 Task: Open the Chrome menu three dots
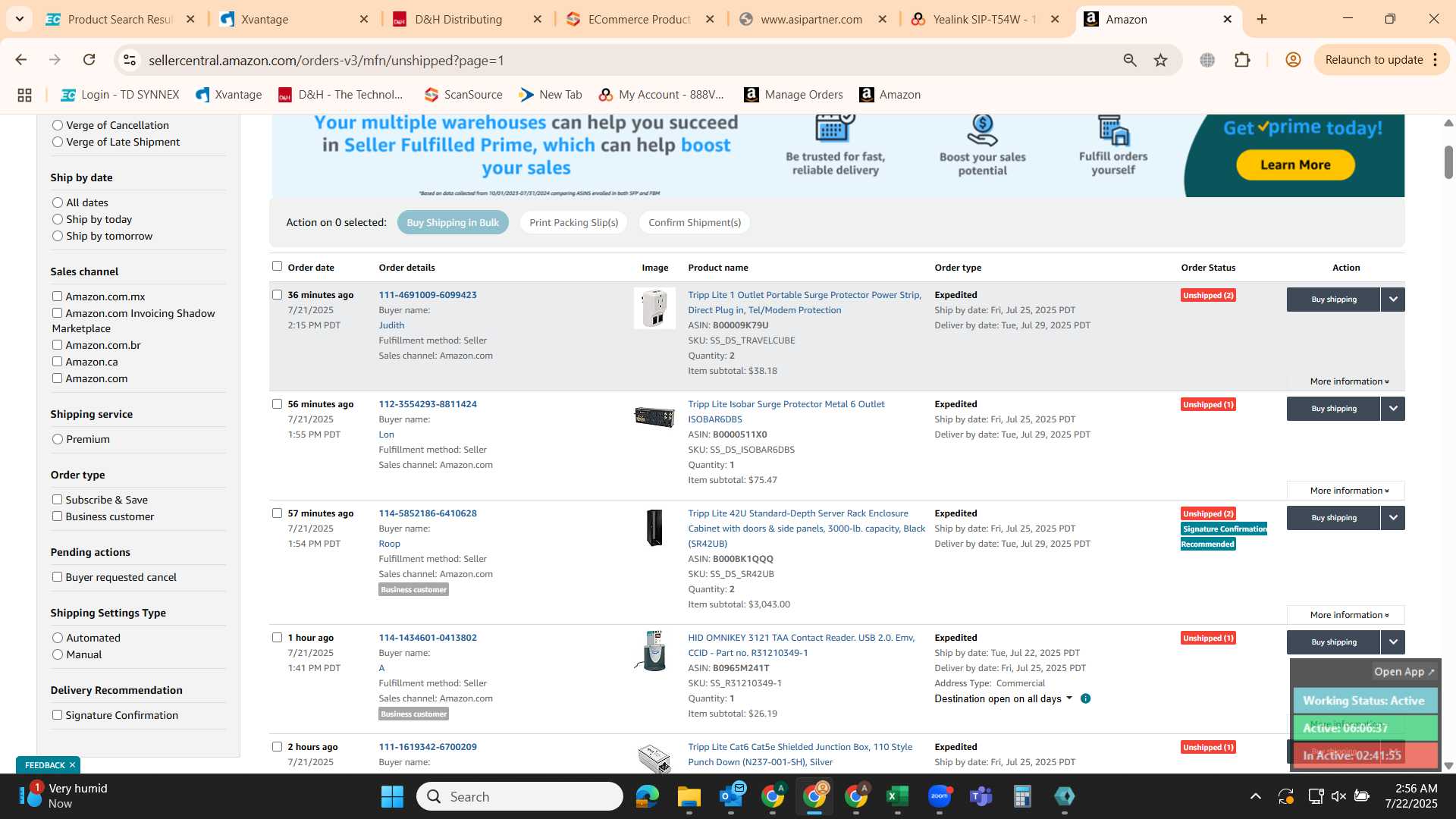1436,60
